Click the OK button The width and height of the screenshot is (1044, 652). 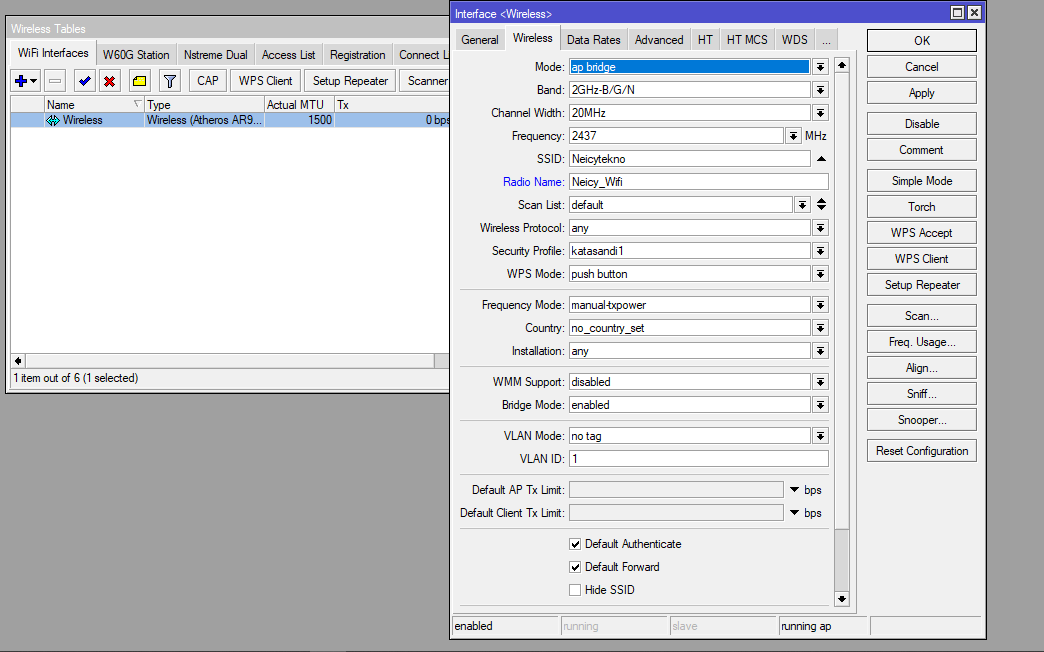coord(921,41)
